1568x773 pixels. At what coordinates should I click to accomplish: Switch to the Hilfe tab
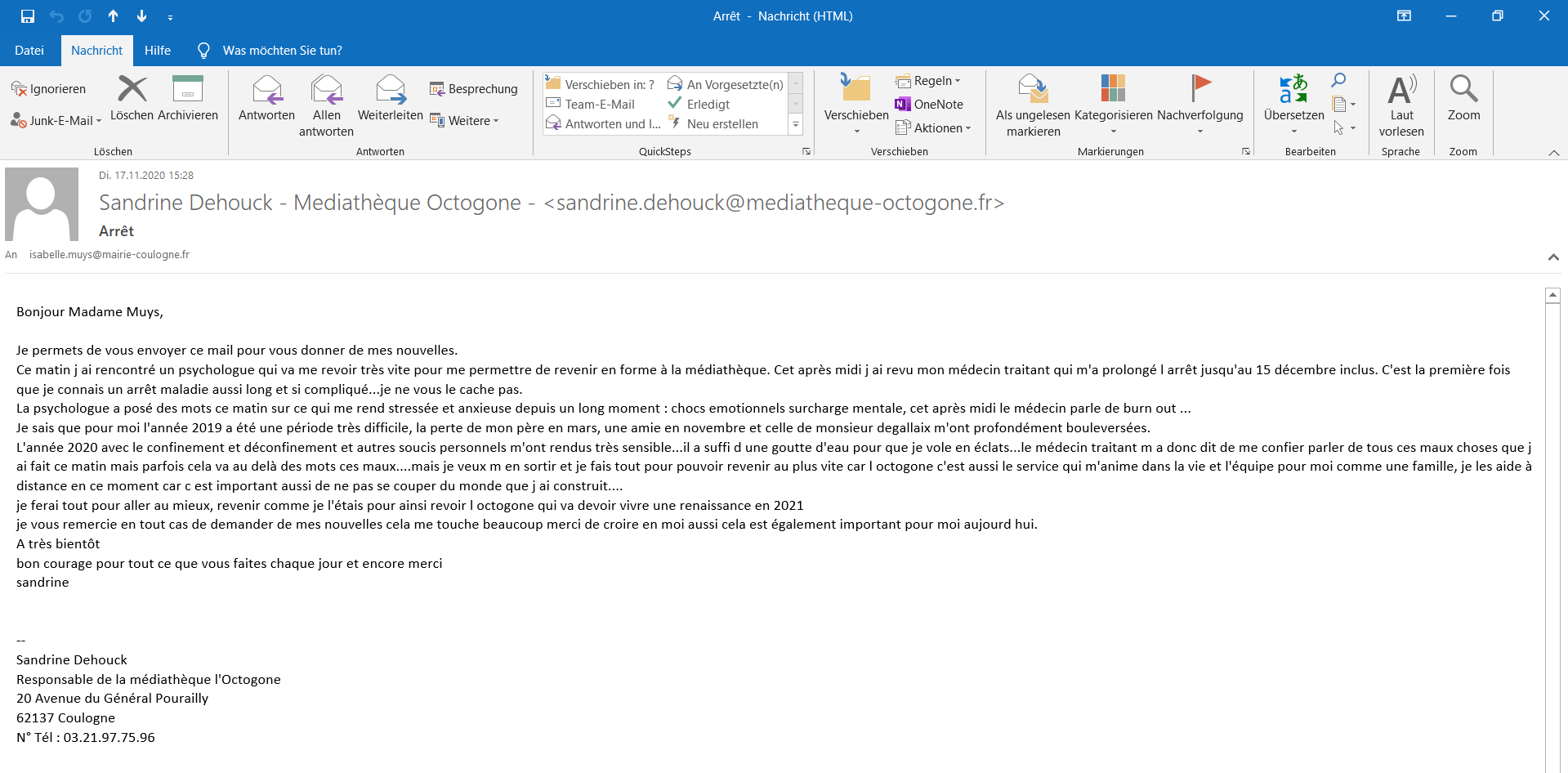pyautogui.click(x=158, y=51)
